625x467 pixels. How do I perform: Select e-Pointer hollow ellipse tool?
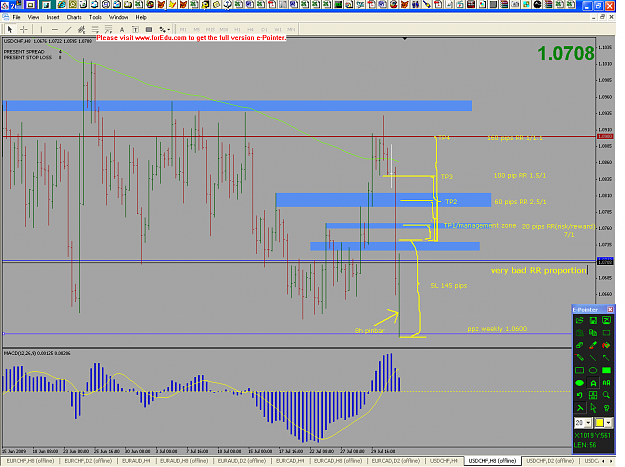click(593, 370)
